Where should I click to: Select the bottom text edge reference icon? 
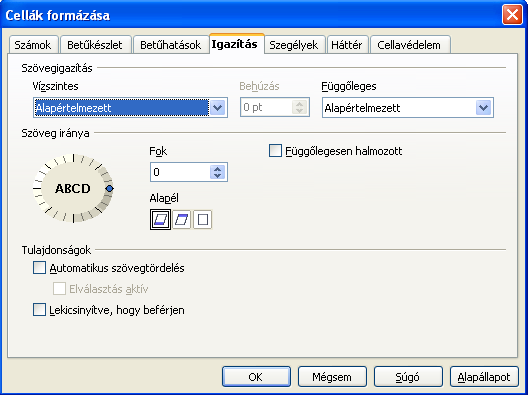pos(160,220)
